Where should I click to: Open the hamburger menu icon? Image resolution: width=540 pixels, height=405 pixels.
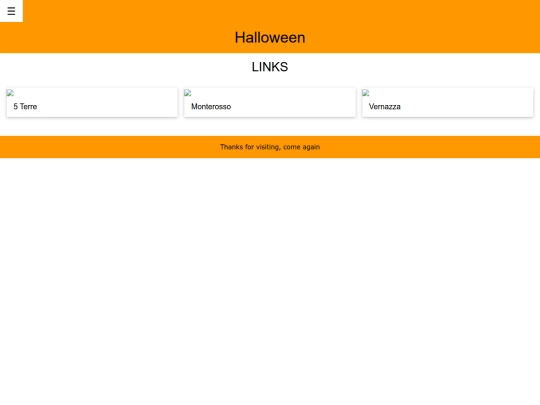tap(11, 11)
